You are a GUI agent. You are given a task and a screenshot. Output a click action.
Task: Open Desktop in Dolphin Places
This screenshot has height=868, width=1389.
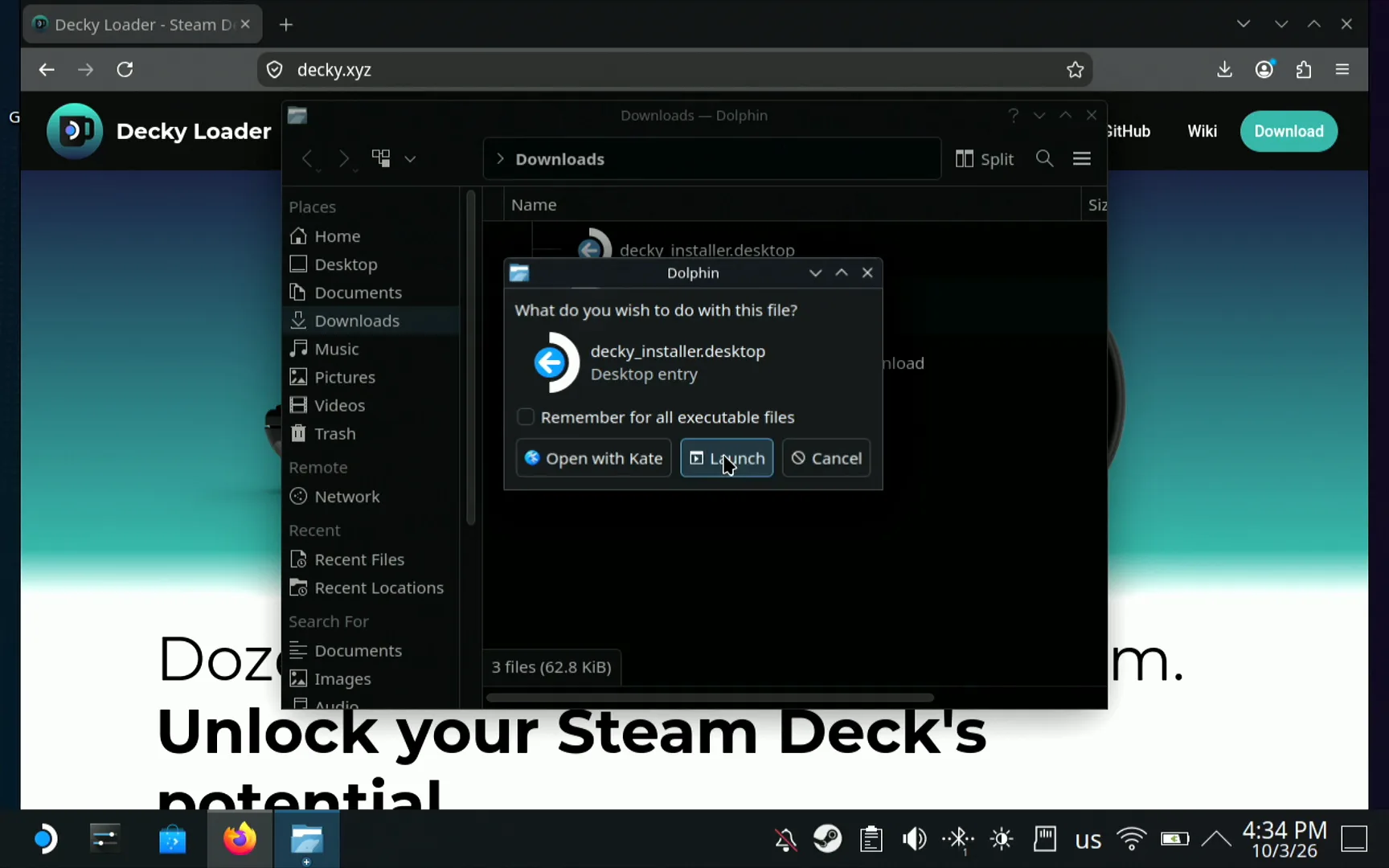tap(371, 264)
